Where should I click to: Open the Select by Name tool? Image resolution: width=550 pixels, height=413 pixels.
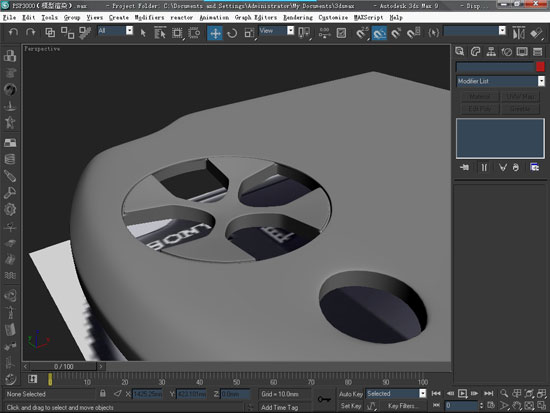(160, 33)
